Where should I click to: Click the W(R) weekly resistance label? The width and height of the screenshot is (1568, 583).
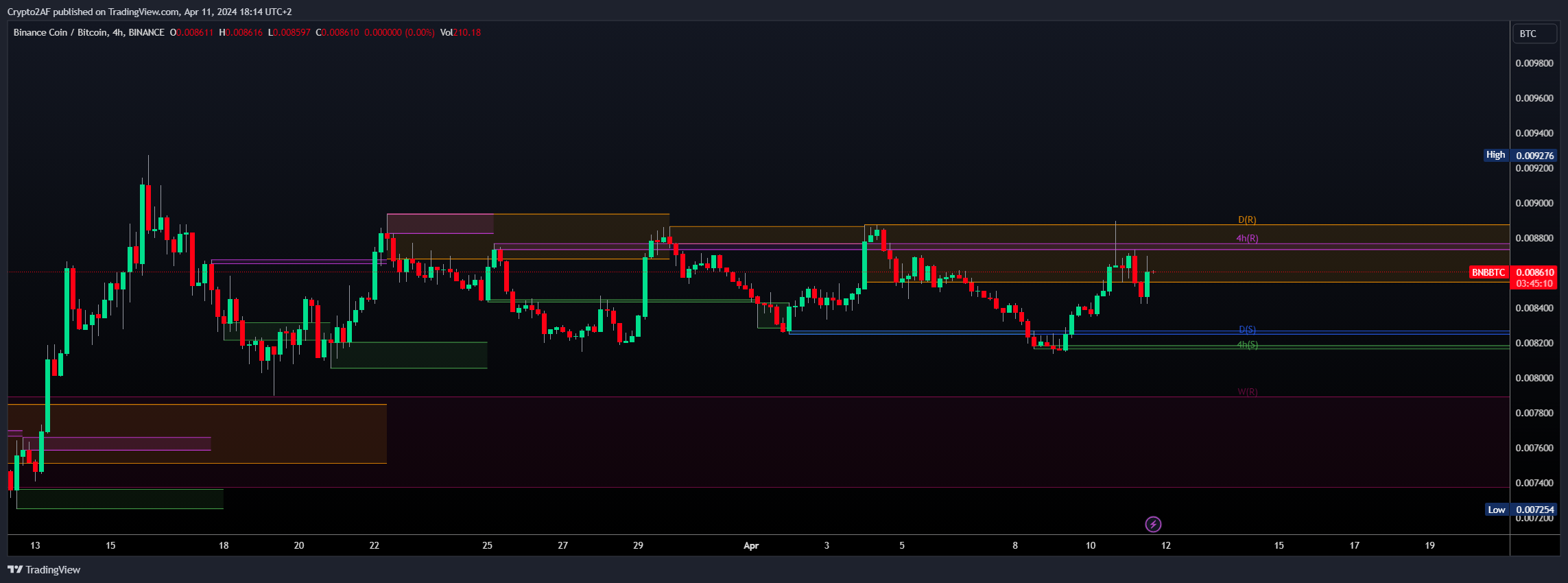point(1248,392)
